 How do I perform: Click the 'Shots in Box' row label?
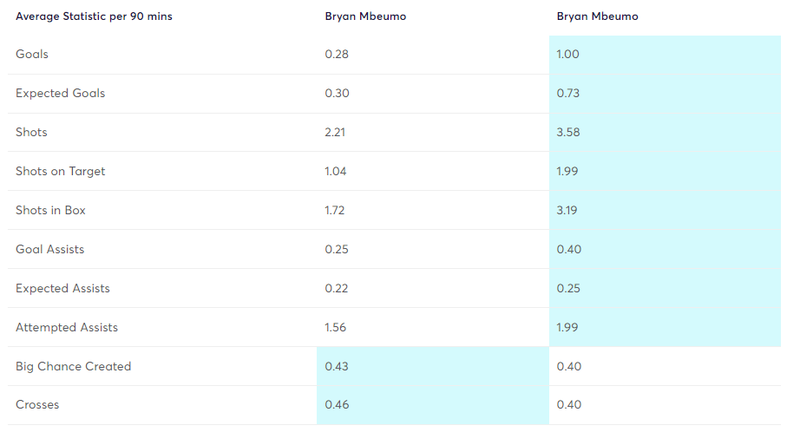tap(51, 210)
